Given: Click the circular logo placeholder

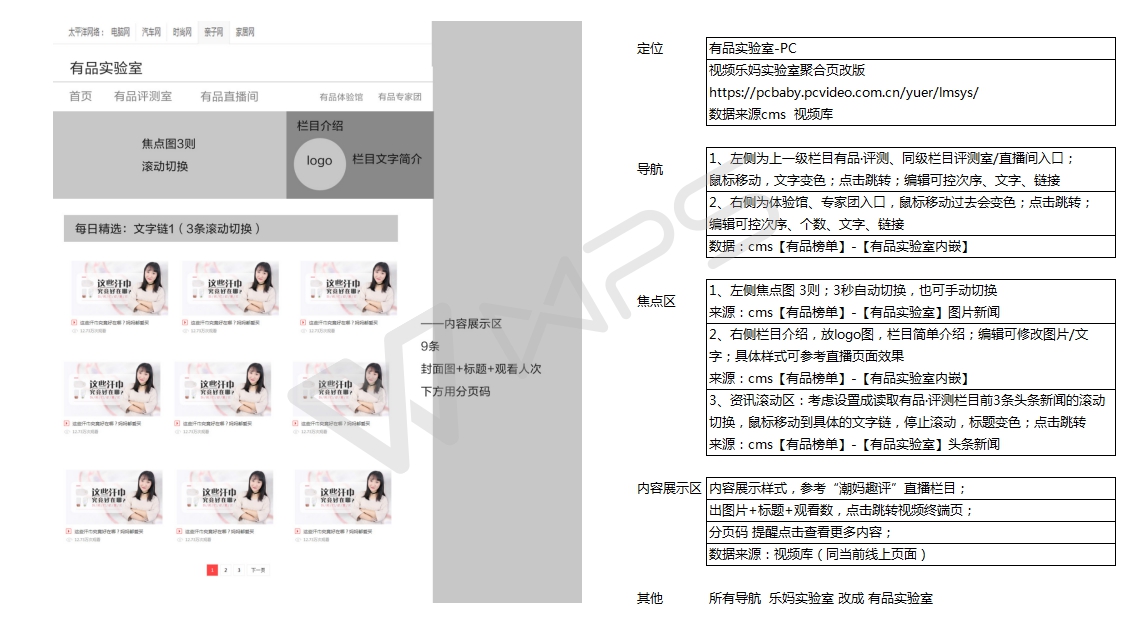Looking at the screenshot, I should pyautogui.click(x=319, y=161).
